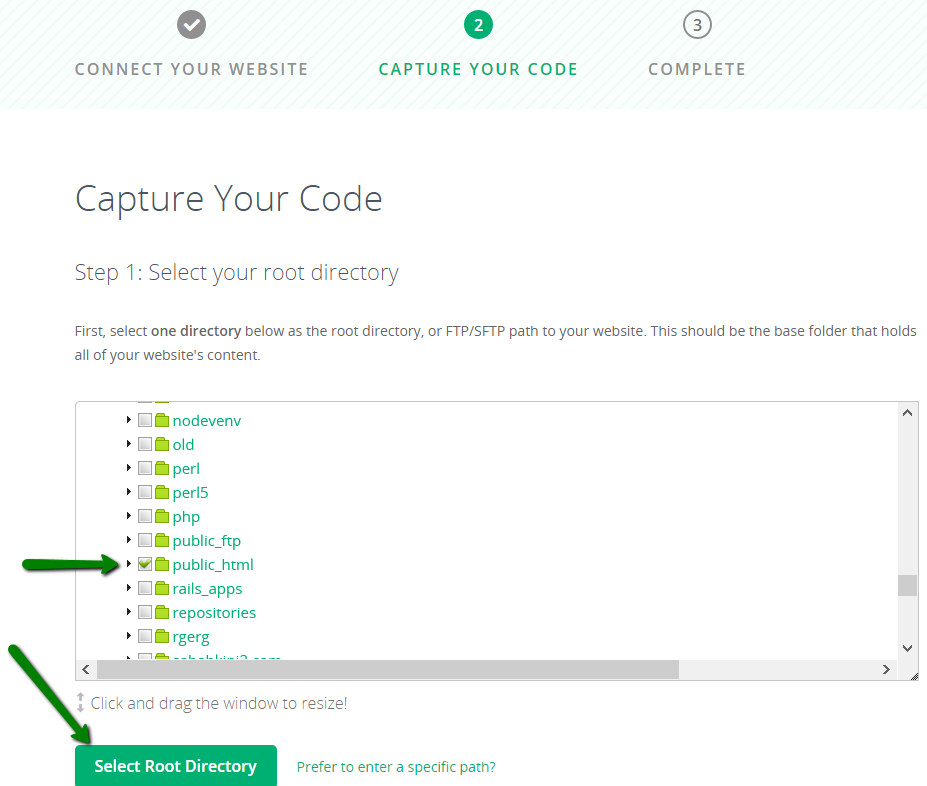Click the public_html folder icon
The height and width of the screenshot is (786, 927).
click(162, 564)
